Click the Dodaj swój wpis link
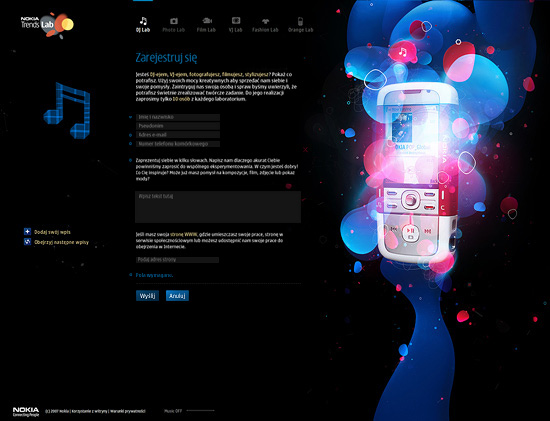Screen dimensions: 550x421 pyautogui.click(x=52, y=232)
